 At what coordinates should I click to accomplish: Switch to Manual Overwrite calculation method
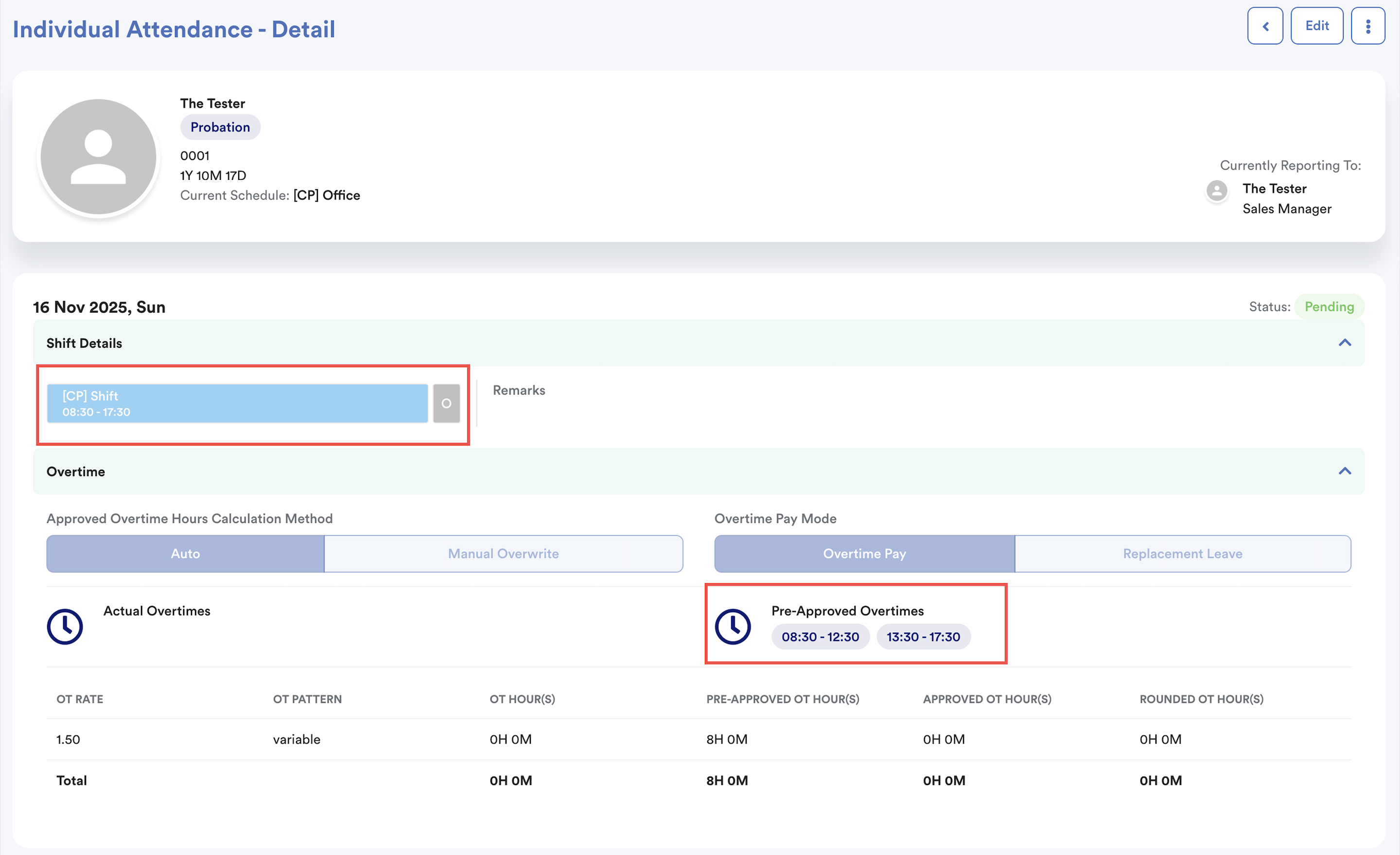click(x=503, y=553)
